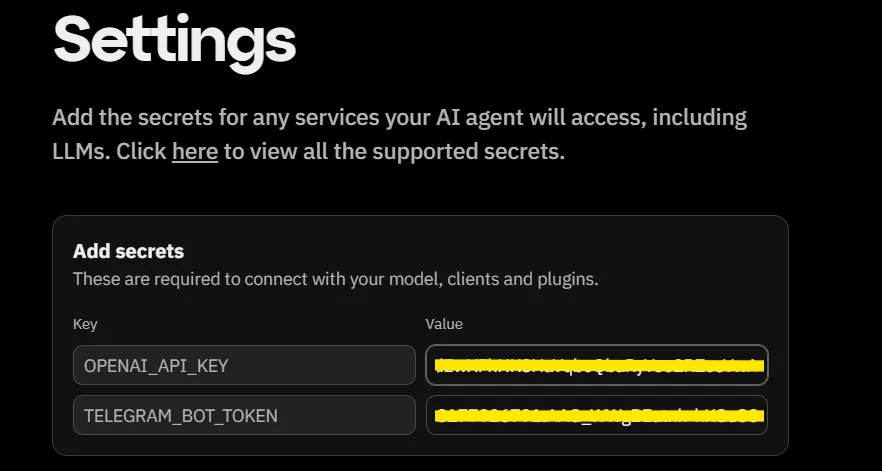Click the "Add secrets" card title
The height and width of the screenshot is (471, 882).
[128, 251]
